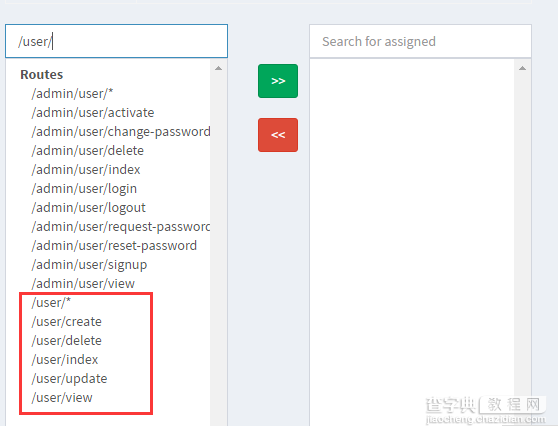Click the green assign >> button
Screen dimensions: 558x426
pyautogui.click(x=278, y=81)
